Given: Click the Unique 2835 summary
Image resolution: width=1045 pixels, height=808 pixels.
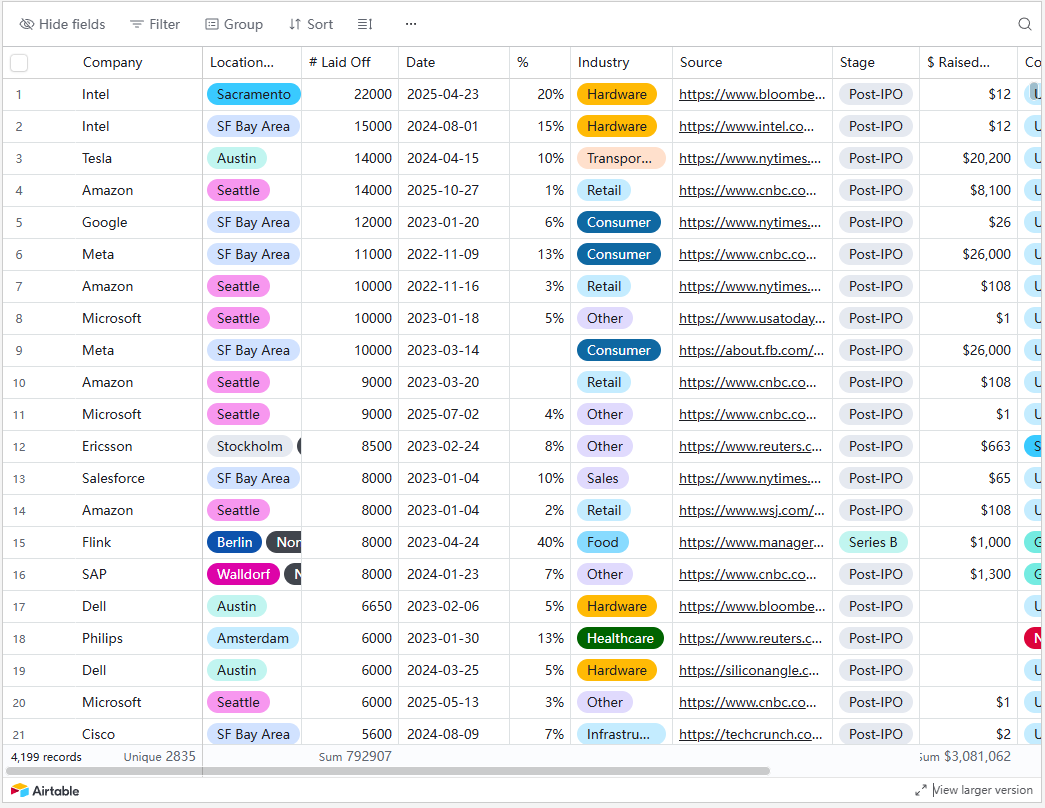Looking at the screenshot, I should 159,757.
